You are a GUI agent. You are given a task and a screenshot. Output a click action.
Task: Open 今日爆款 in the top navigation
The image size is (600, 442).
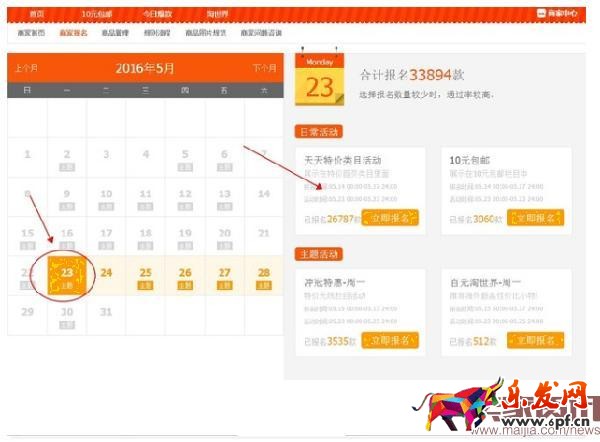(158, 15)
